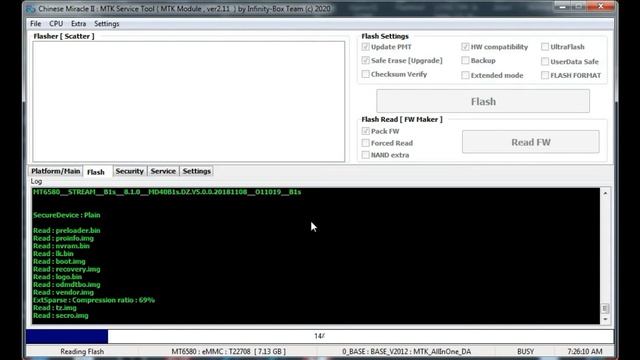Click the 'Read : lk.bin' log line

coord(53,254)
